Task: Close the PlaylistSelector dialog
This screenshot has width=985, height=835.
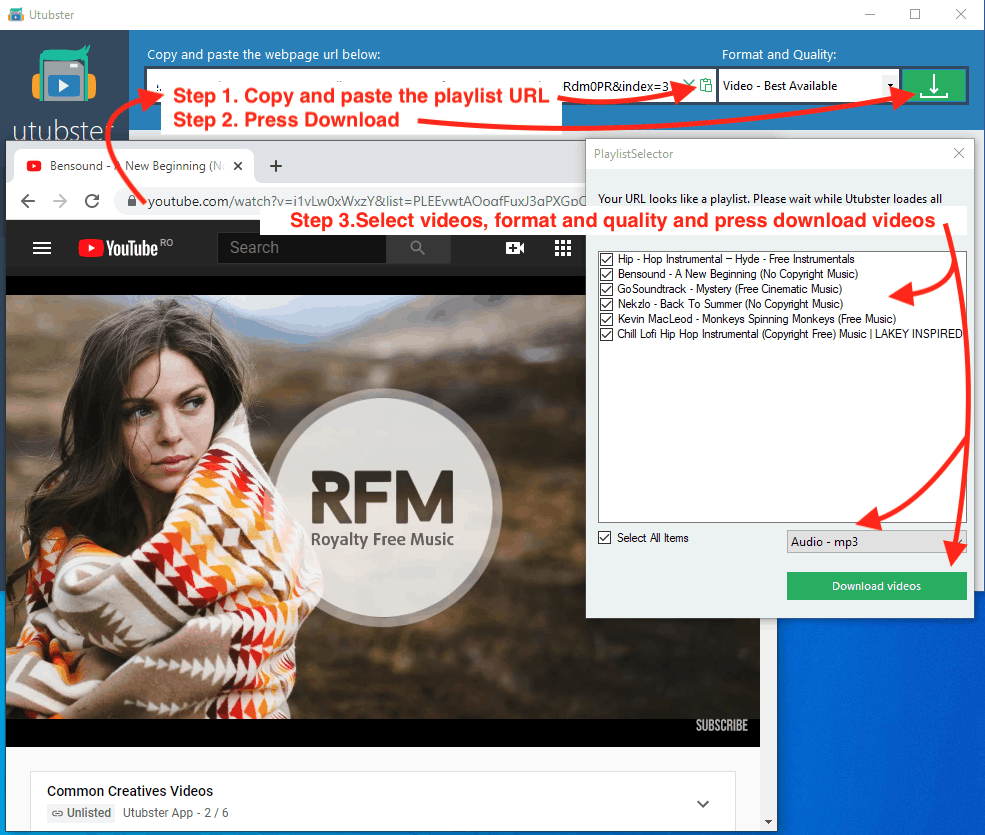Action: pos(959,153)
